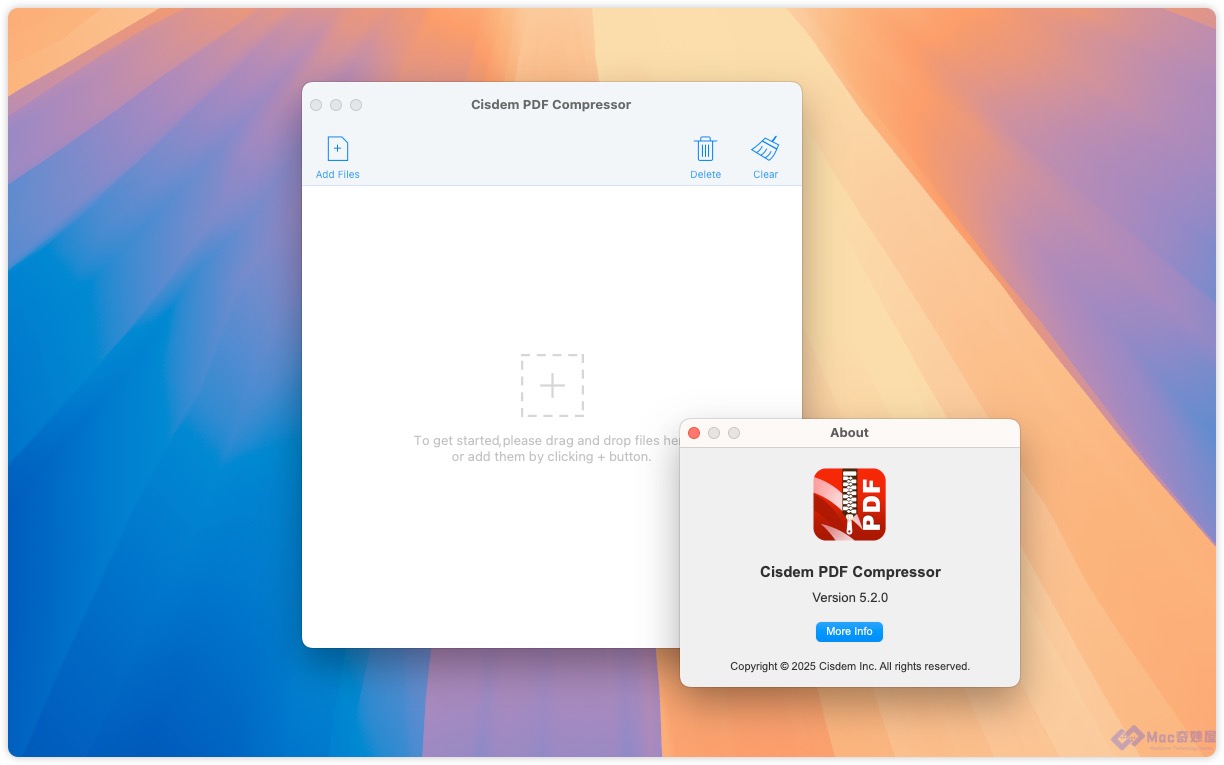Click the Cisdem PDF Compressor app logo
1224x765 pixels.
(849, 505)
